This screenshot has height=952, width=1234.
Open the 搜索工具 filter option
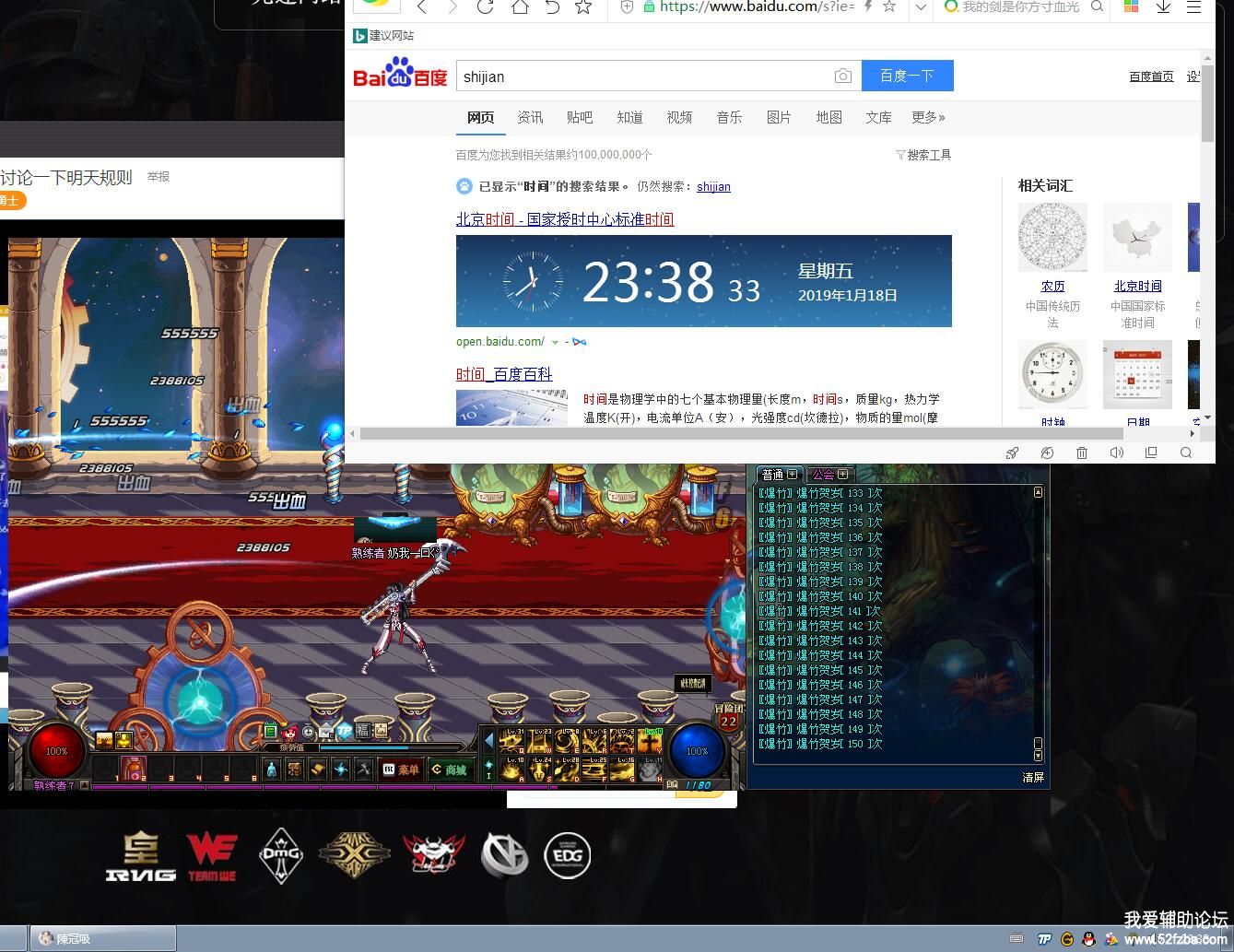[x=923, y=155]
